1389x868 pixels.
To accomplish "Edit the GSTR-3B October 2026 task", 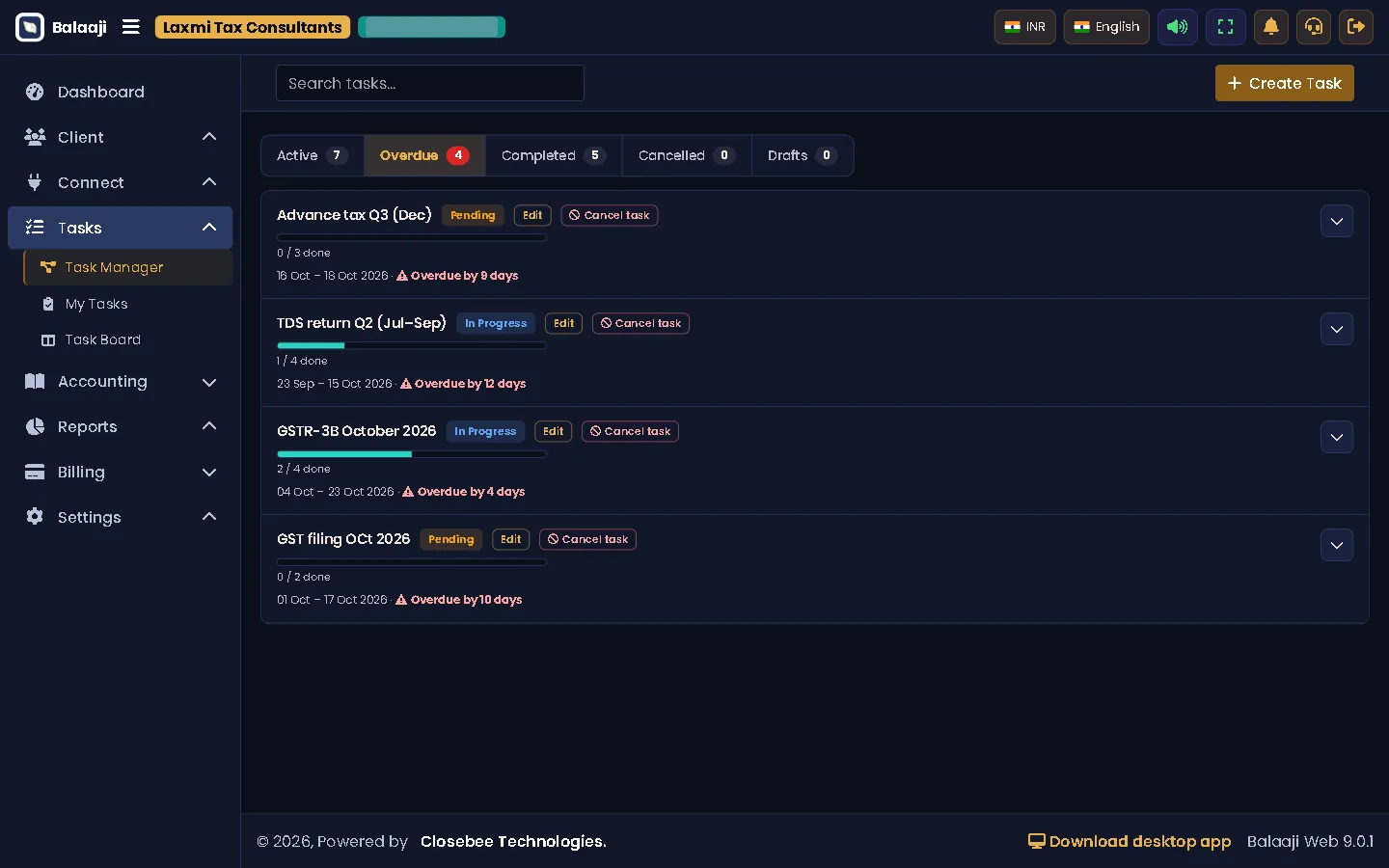I will click(x=554, y=431).
